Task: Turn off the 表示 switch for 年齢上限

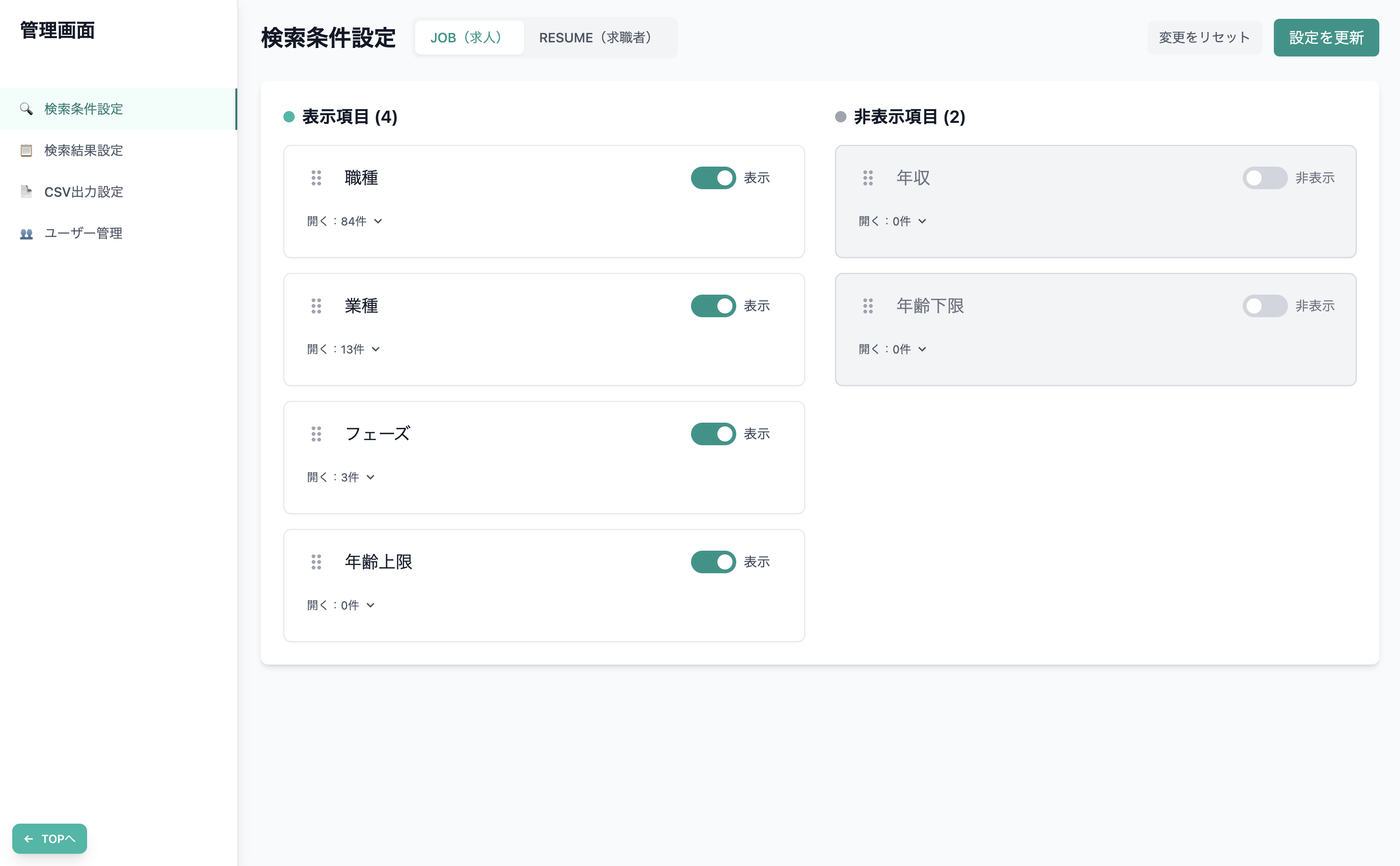Action: 713,562
